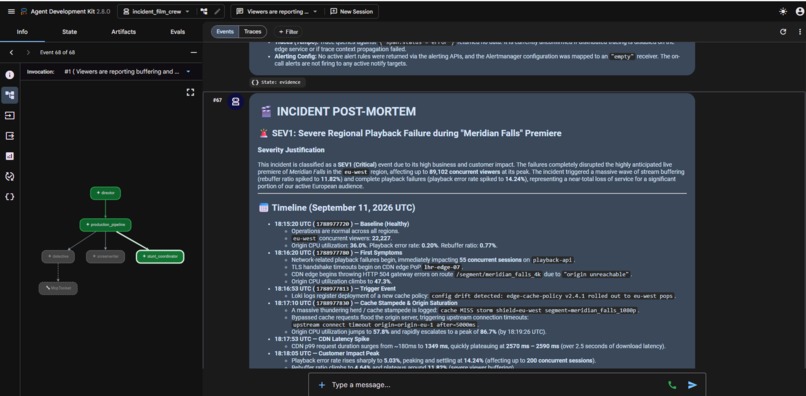Collapse the event details panel with the minus icon

point(193,52)
